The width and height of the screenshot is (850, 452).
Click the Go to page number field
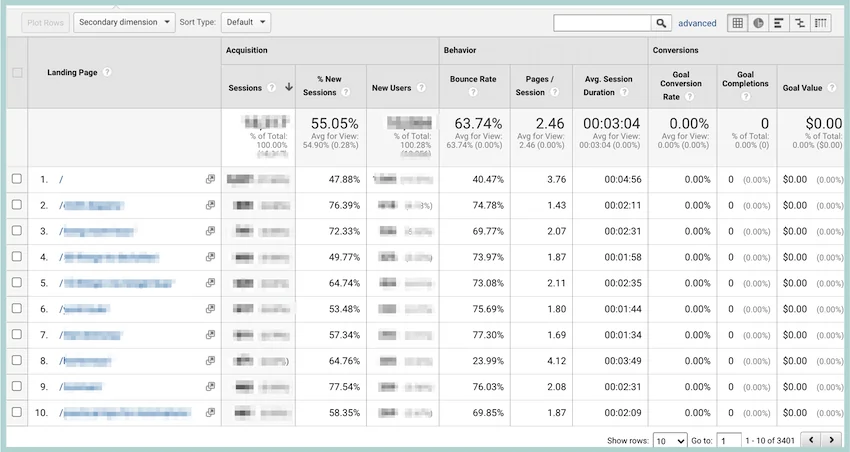(729, 441)
